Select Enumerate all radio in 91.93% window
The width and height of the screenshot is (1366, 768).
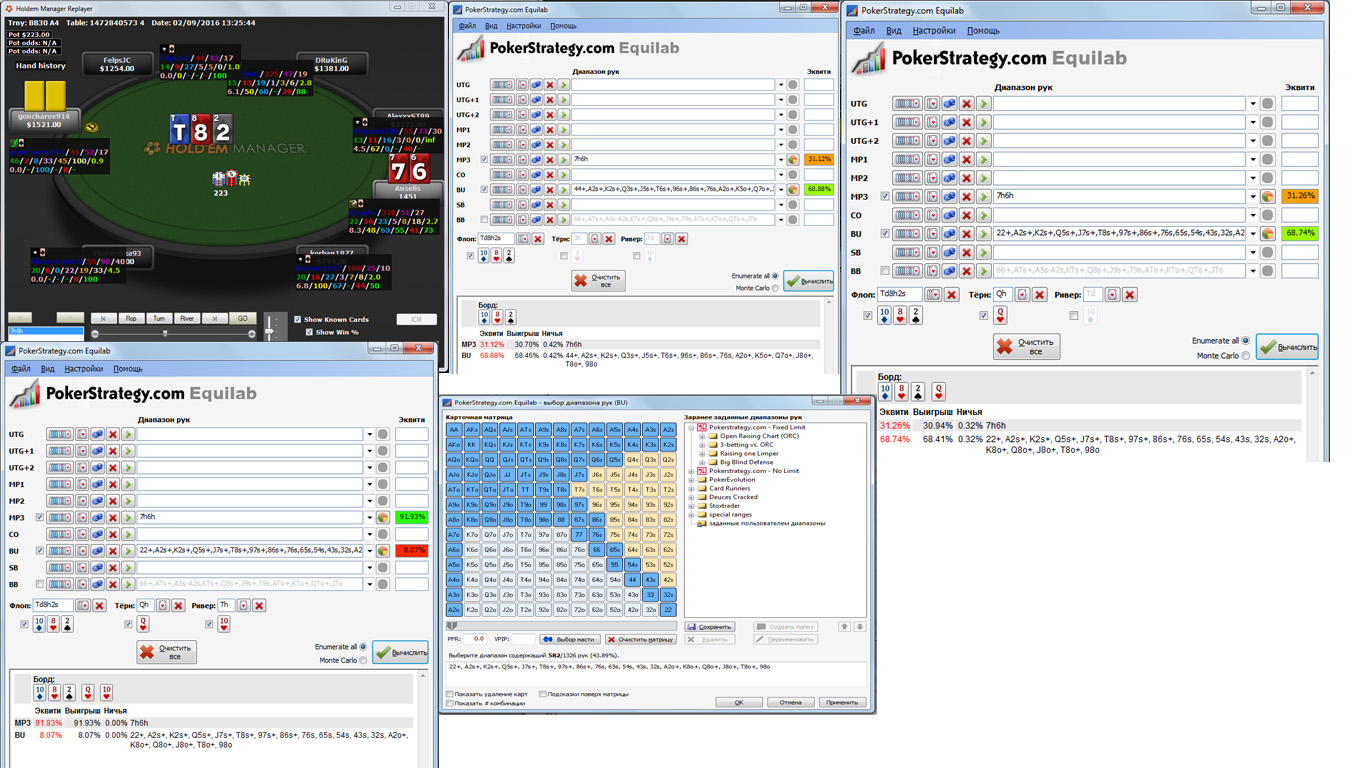[363, 647]
